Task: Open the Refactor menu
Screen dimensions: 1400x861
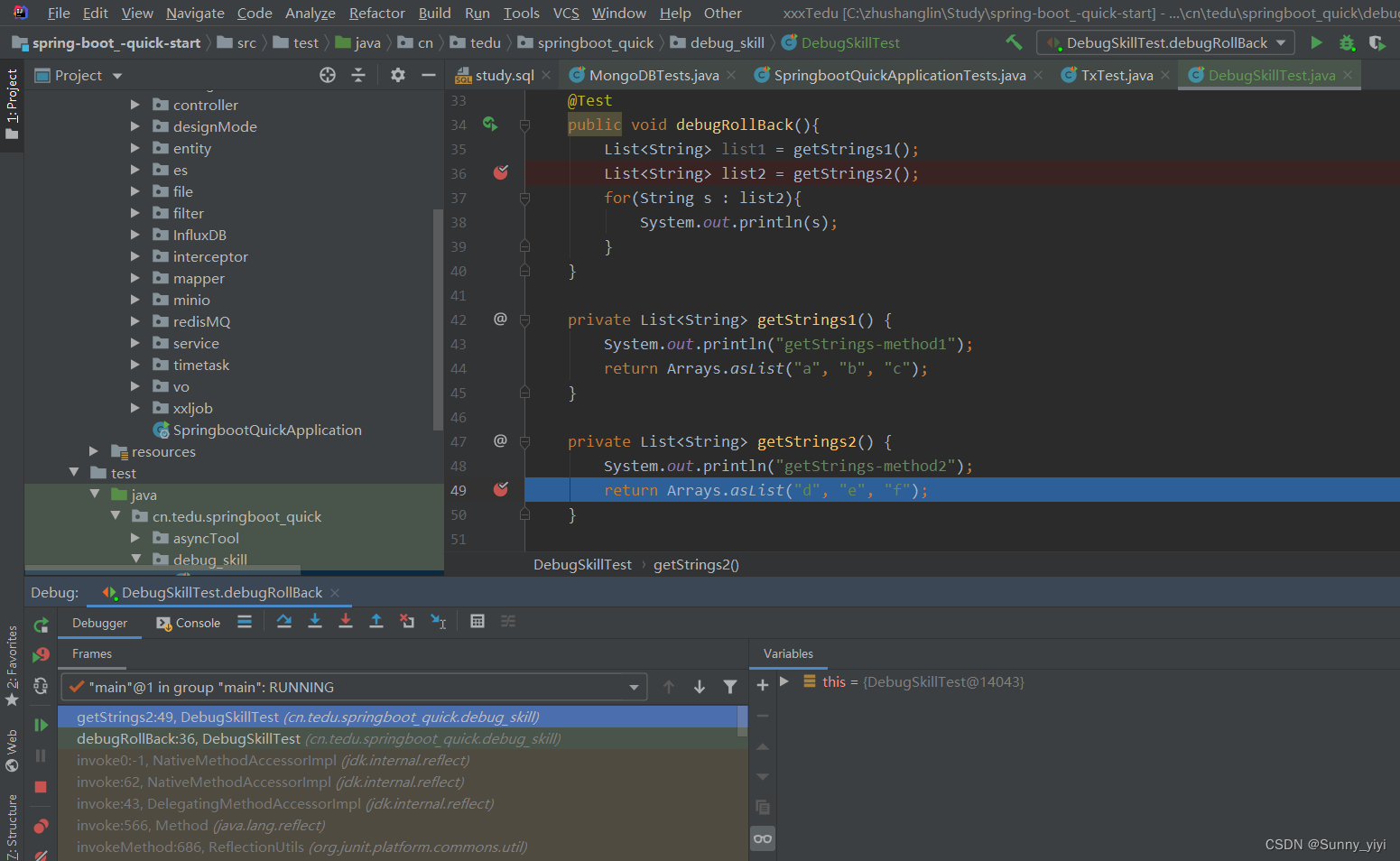Action: tap(376, 13)
